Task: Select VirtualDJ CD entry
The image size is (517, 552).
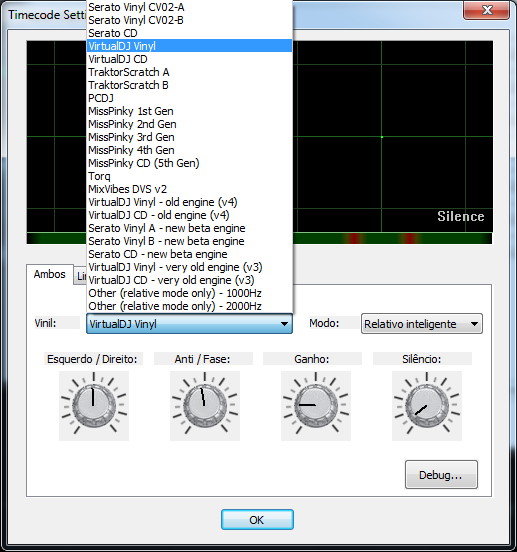Action: (x=189, y=59)
